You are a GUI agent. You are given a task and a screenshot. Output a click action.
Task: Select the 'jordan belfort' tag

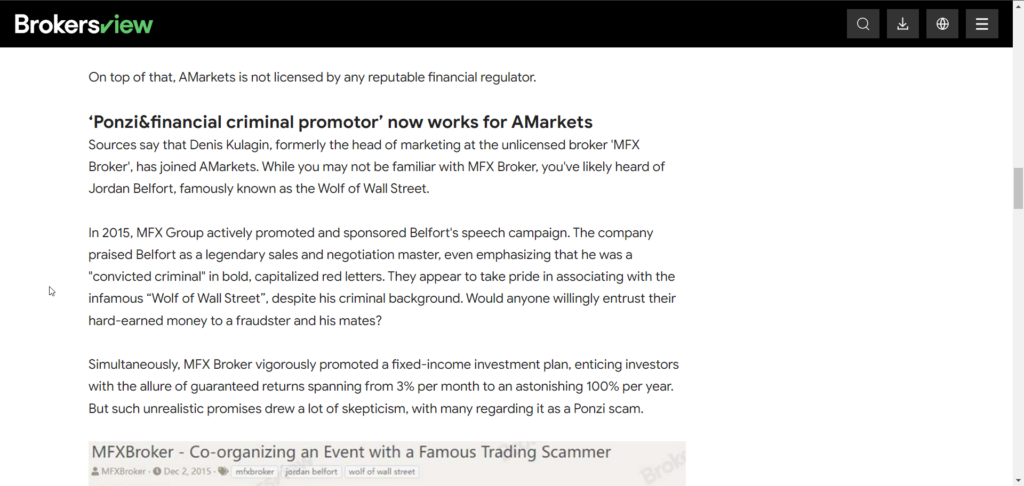[x=311, y=472]
